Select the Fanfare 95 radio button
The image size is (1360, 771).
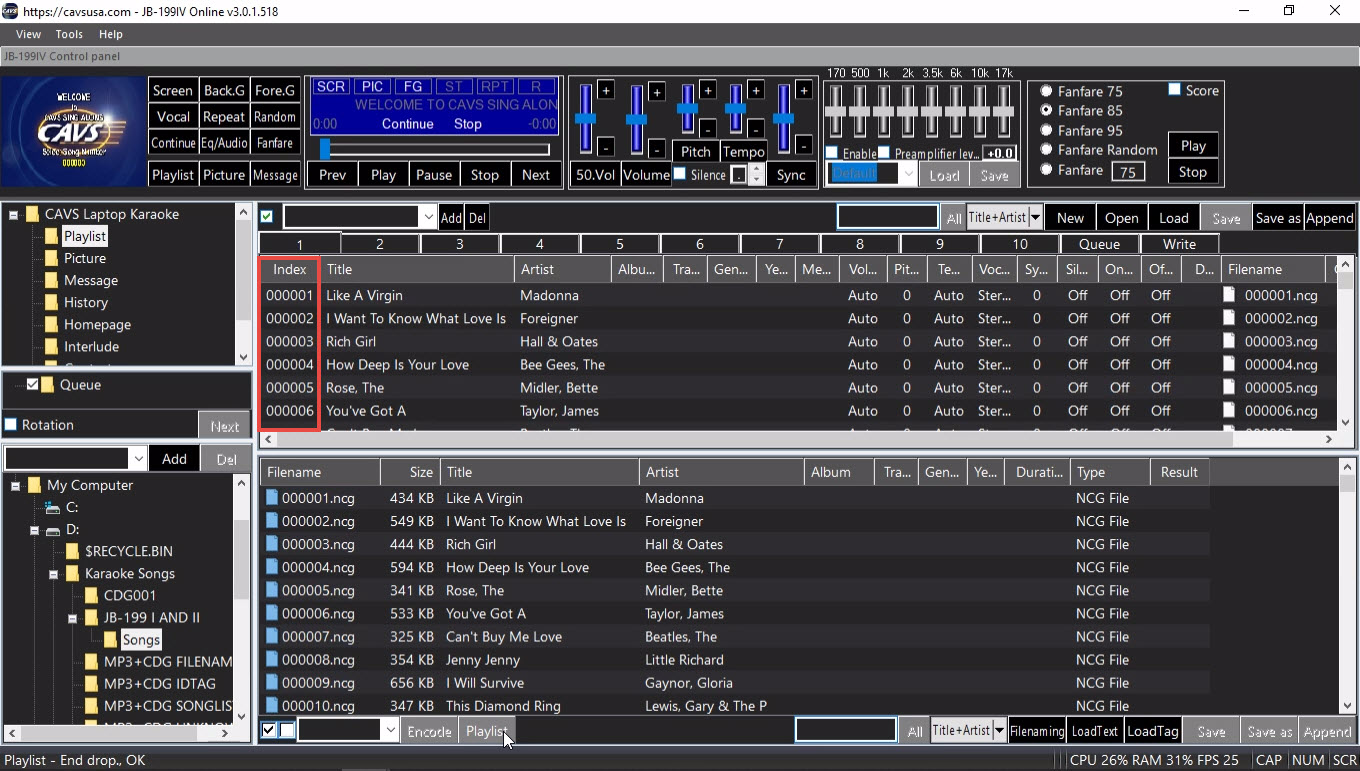(1047, 130)
